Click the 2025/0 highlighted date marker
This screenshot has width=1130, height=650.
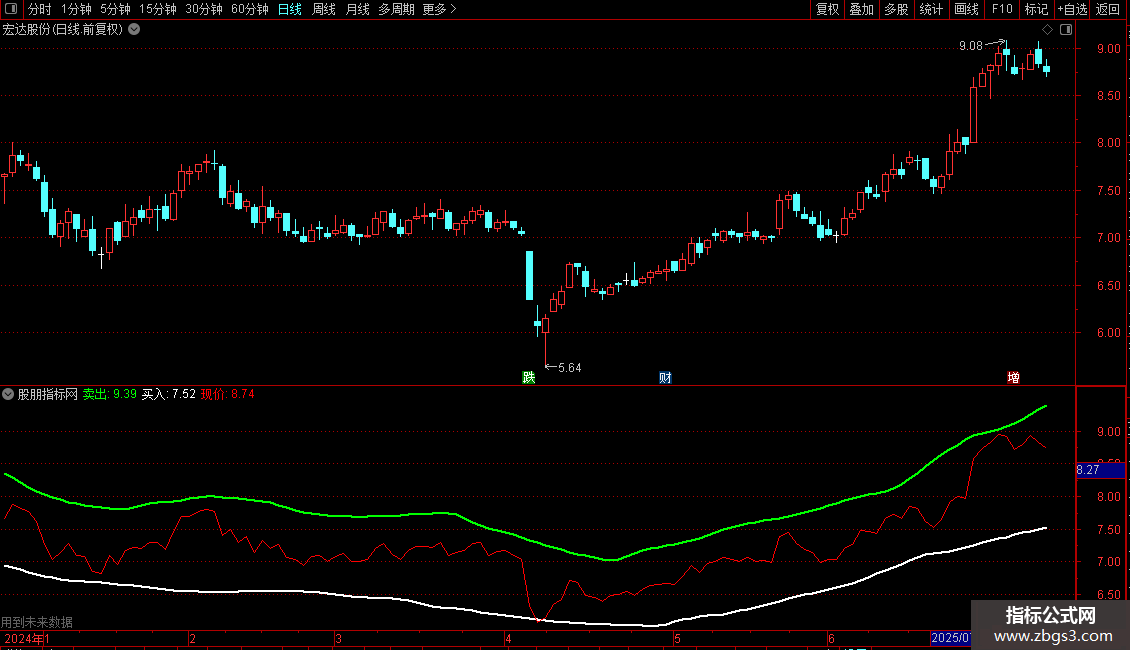click(x=951, y=638)
